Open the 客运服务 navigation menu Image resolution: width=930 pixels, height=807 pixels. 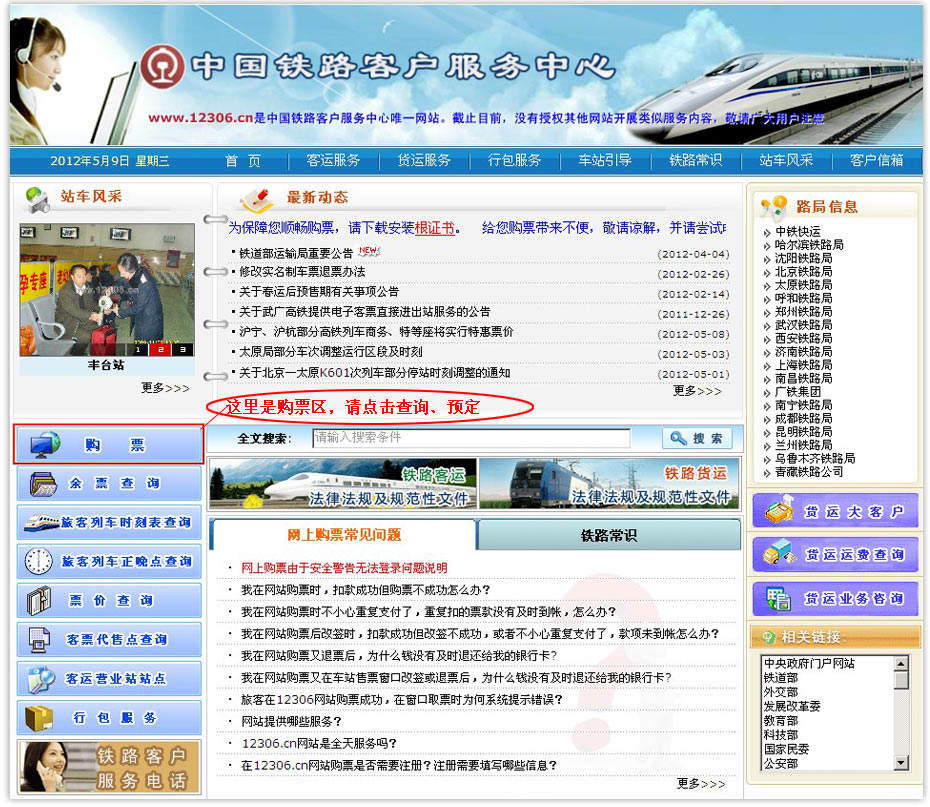click(333, 160)
